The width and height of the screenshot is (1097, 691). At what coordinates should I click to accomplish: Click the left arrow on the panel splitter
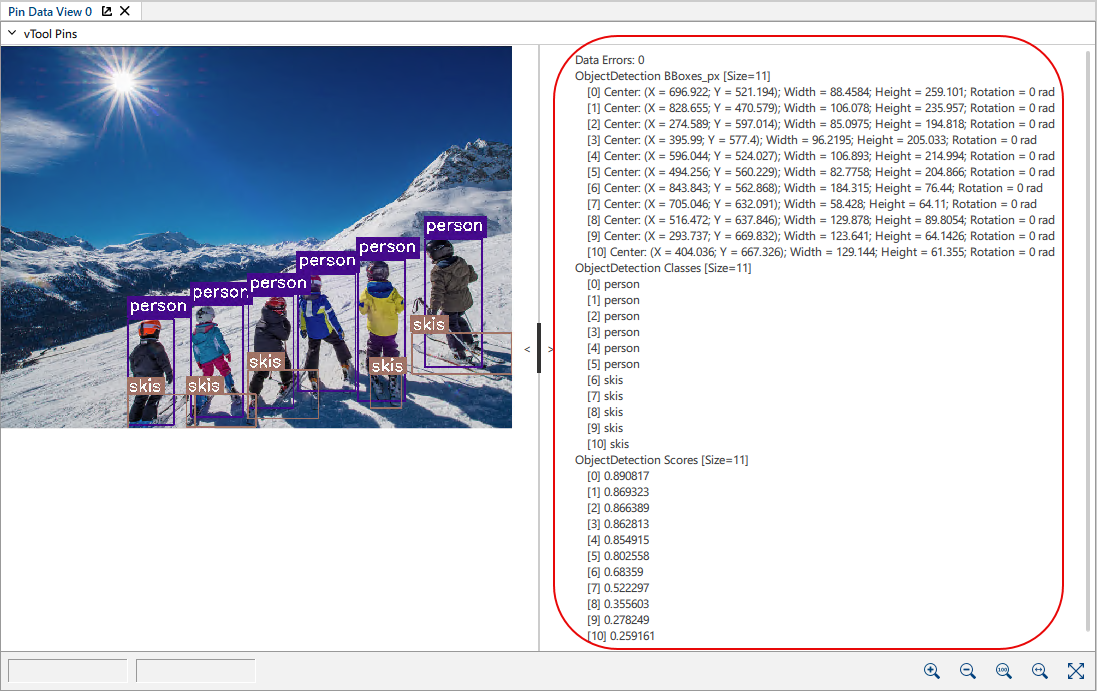(x=527, y=349)
